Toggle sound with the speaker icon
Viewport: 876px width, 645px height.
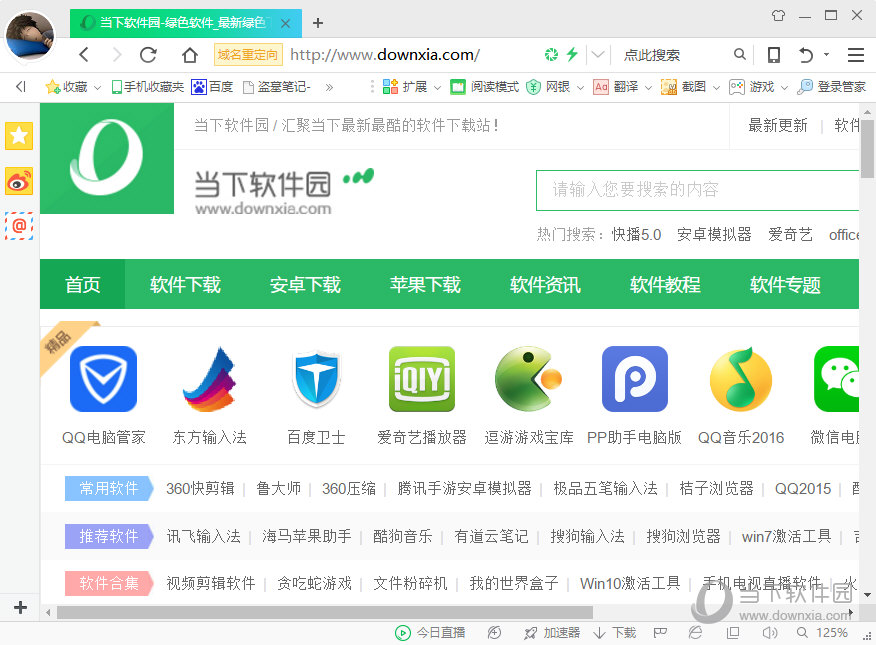pos(769,632)
